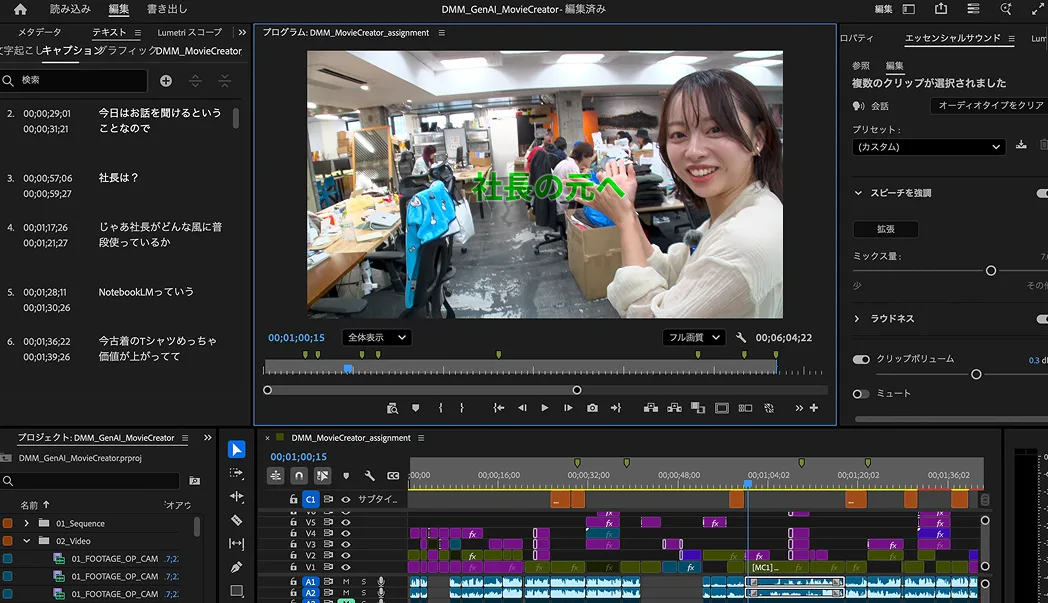Play the Program monitor
Screen dimensions: 1048x603
(x=545, y=408)
